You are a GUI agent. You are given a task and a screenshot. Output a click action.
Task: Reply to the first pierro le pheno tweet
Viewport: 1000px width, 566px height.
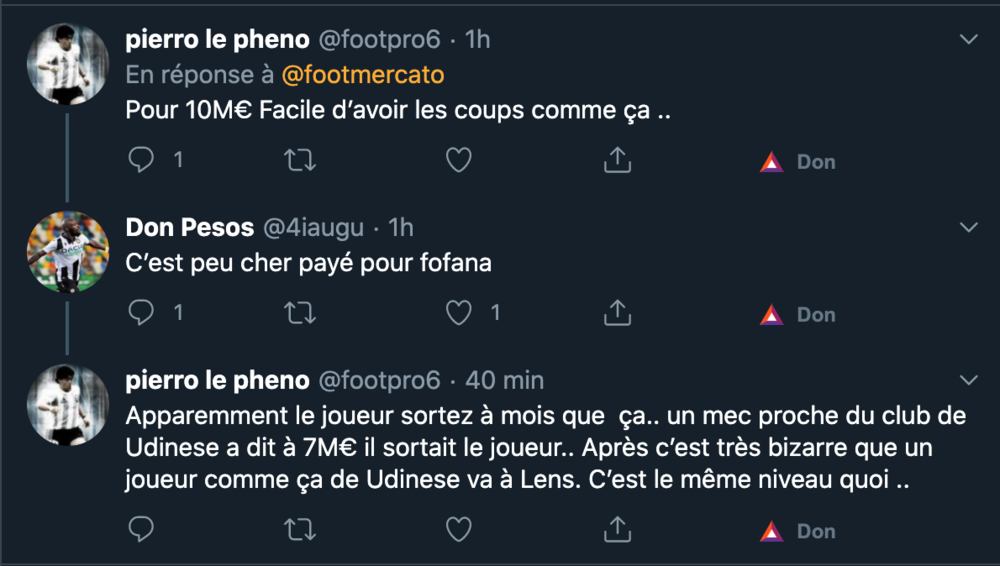point(141,160)
